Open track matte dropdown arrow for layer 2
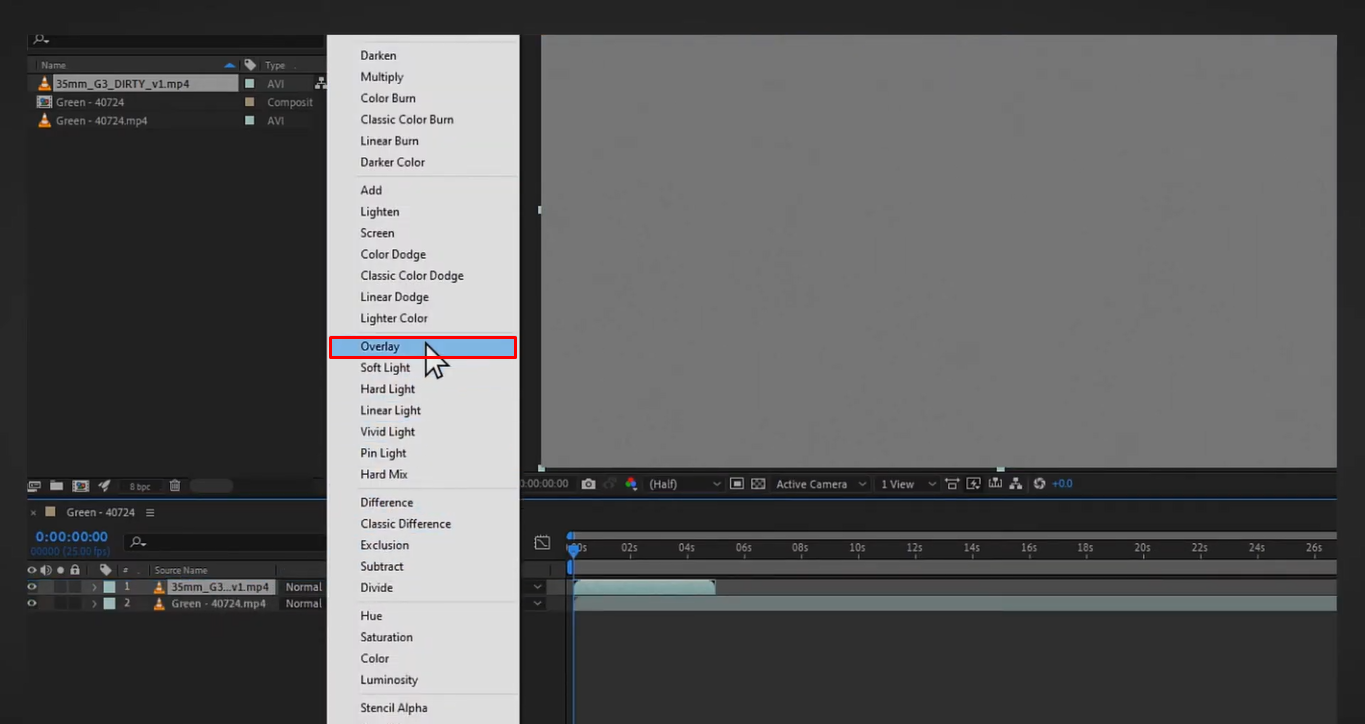This screenshot has width=1365, height=724. pyautogui.click(x=538, y=604)
